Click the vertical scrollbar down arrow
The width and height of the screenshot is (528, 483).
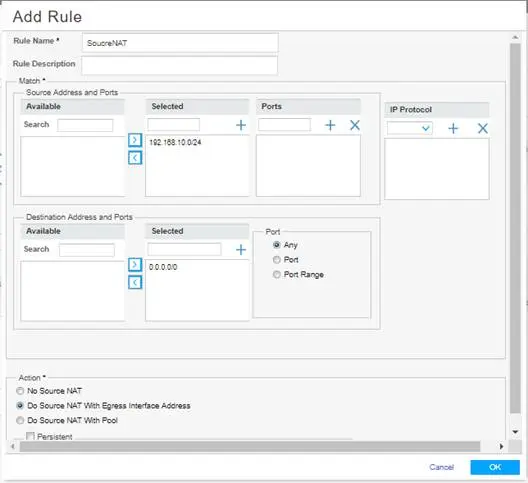(515, 432)
